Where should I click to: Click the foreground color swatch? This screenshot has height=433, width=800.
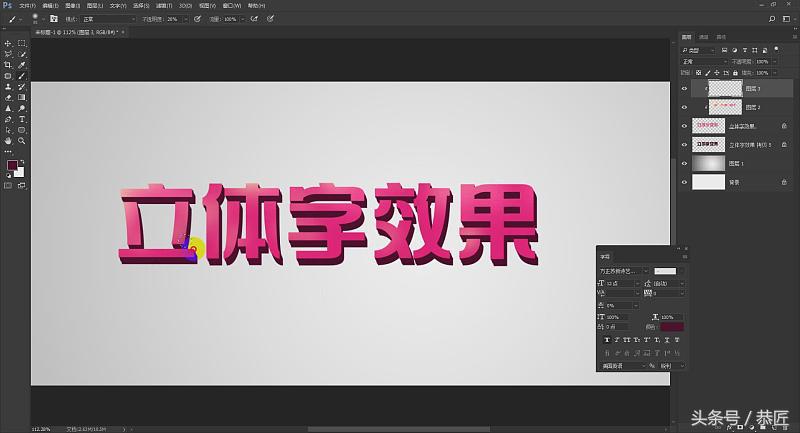pyautogui.click(x=12, y=165)
